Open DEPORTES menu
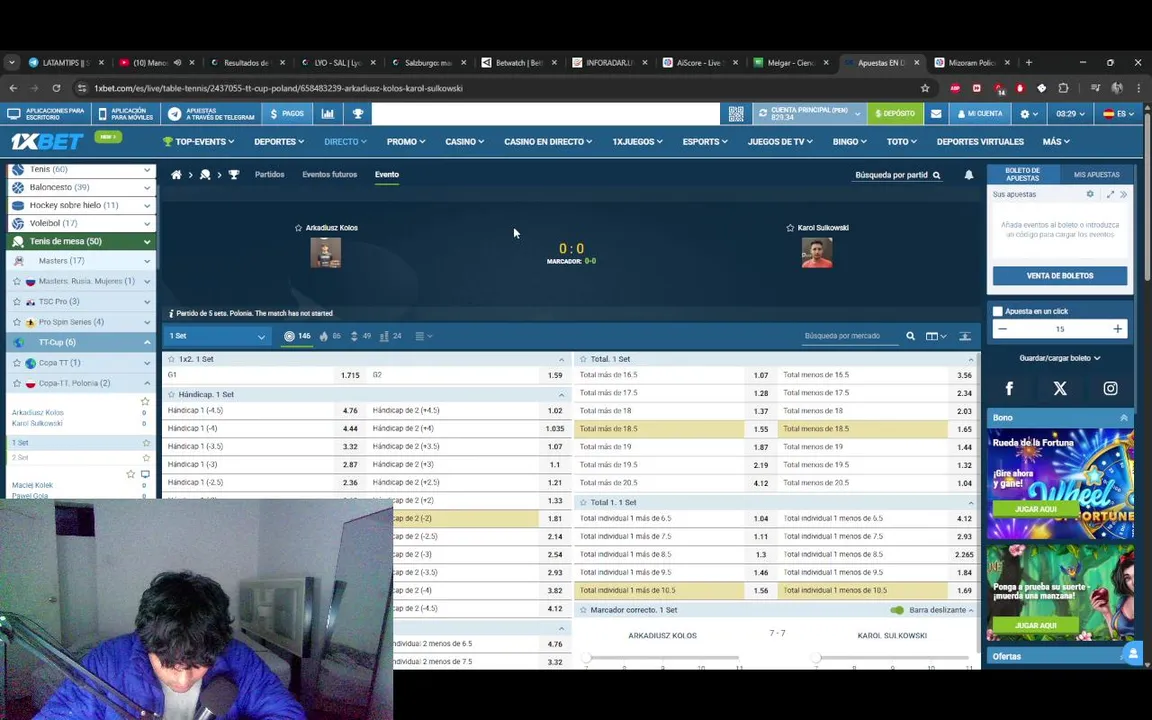This screenshot has width=1152, height=720. [x=279, y=141]
